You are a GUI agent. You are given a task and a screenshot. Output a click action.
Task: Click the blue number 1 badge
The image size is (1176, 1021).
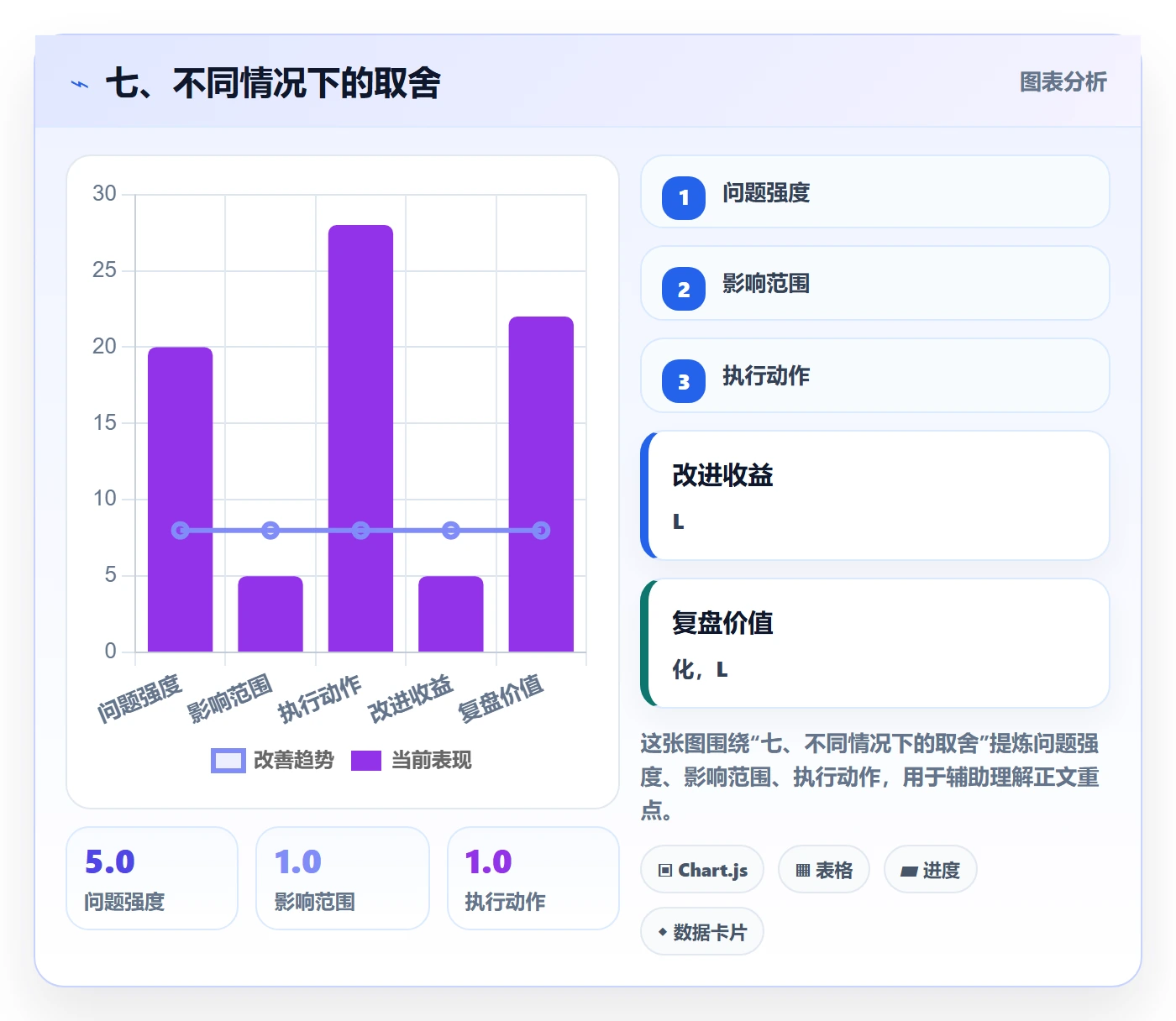pos(684,197)
